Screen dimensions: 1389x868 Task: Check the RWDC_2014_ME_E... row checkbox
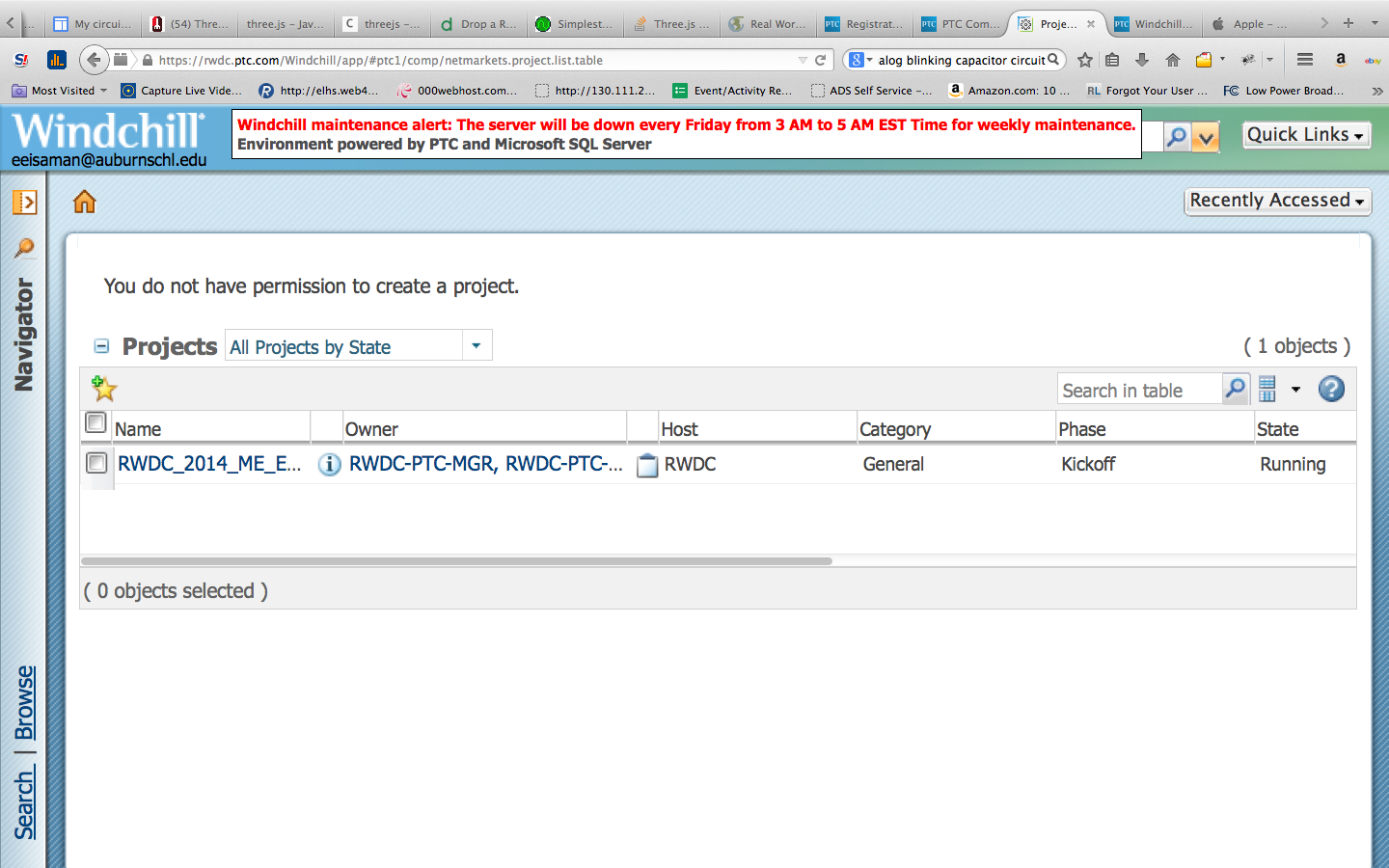[x=96, y=463]
